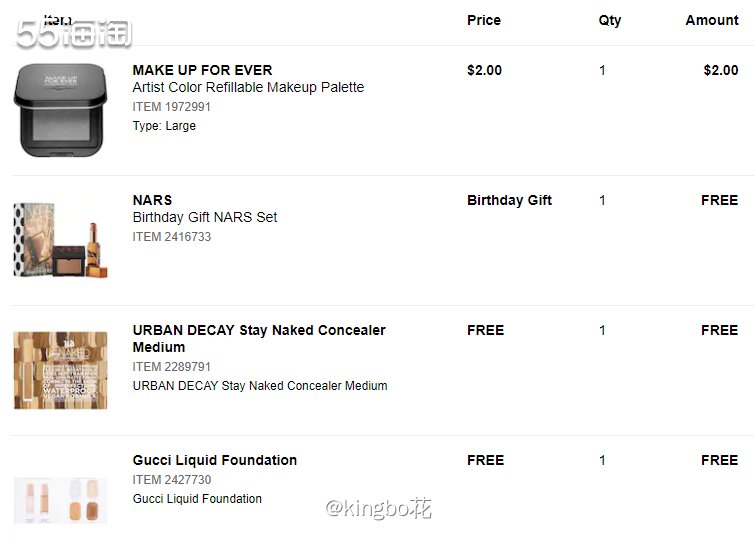Click the Price column header
The width and height of the screenshot is (754, 543).
coord(484,20)
